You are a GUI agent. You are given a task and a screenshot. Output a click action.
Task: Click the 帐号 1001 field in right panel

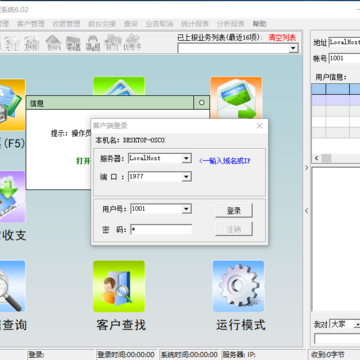point(344,58)
